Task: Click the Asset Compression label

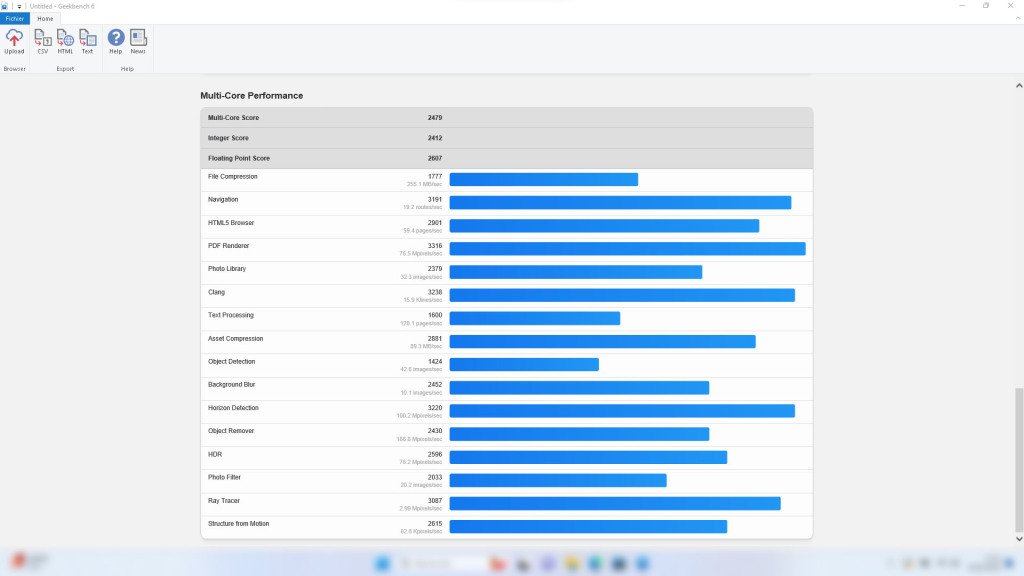Action: coord(235,339)
